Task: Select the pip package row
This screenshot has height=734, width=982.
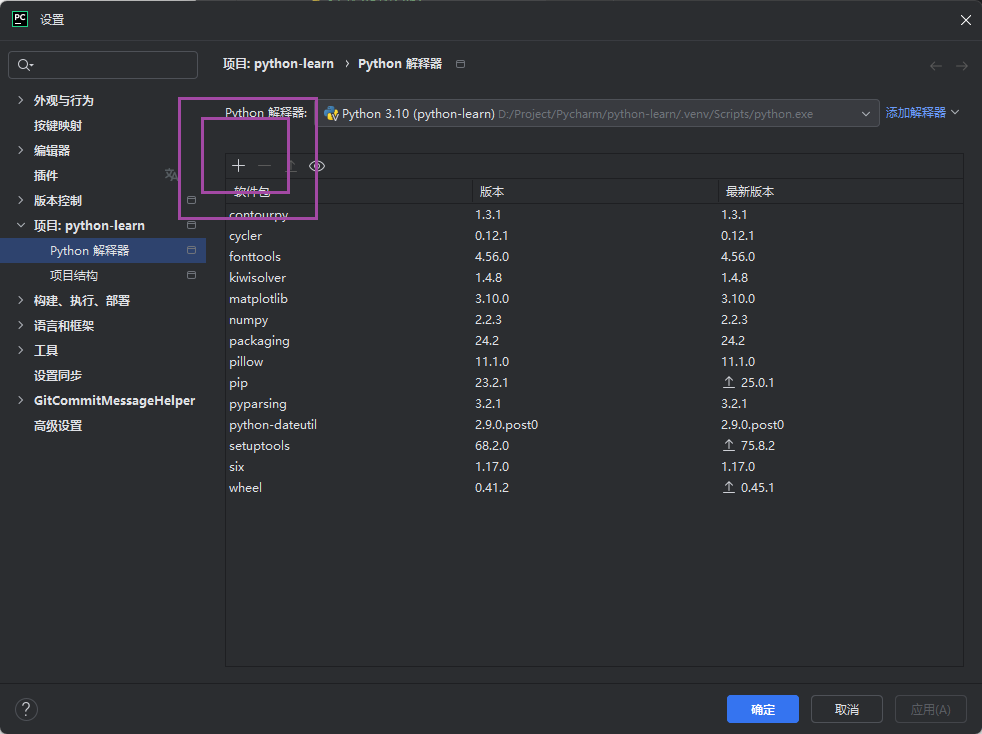Action: [594, 383]
